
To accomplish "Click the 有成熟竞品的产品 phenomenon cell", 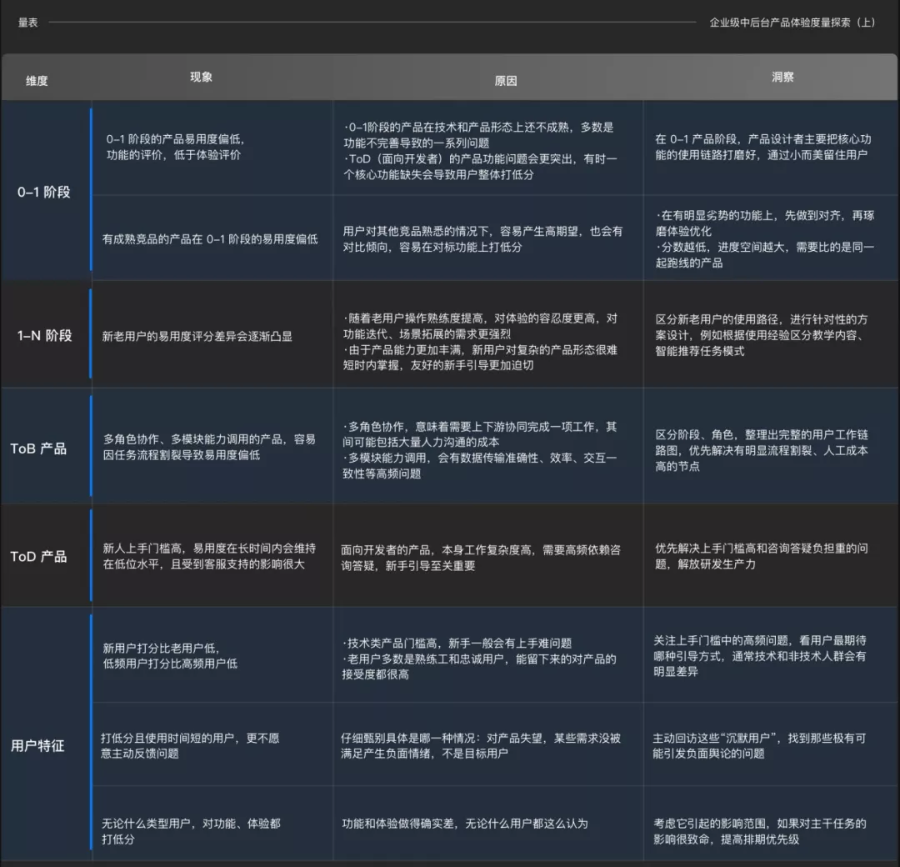I will click(209, 238).
